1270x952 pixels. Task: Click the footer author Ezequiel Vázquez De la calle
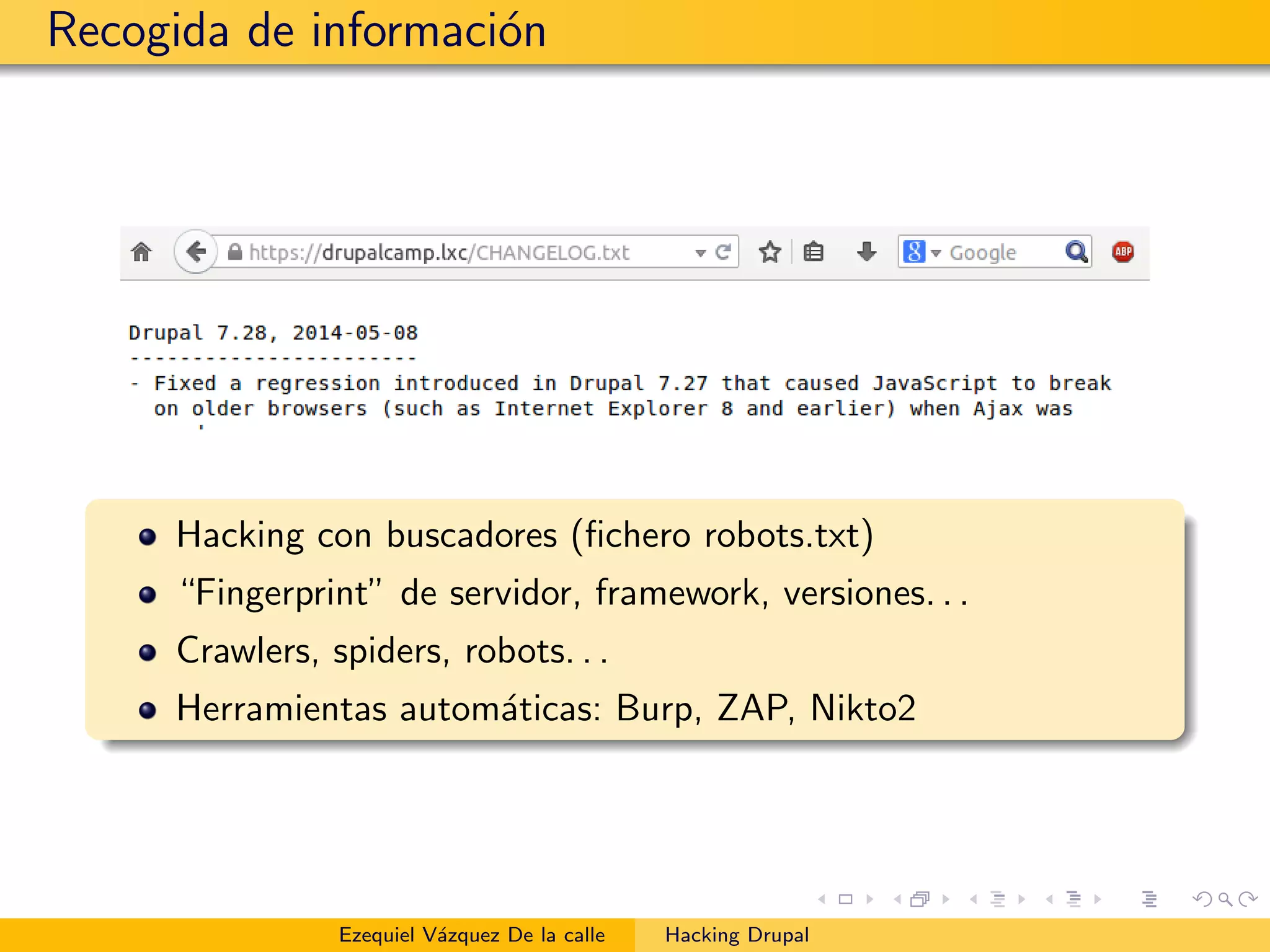472,935
